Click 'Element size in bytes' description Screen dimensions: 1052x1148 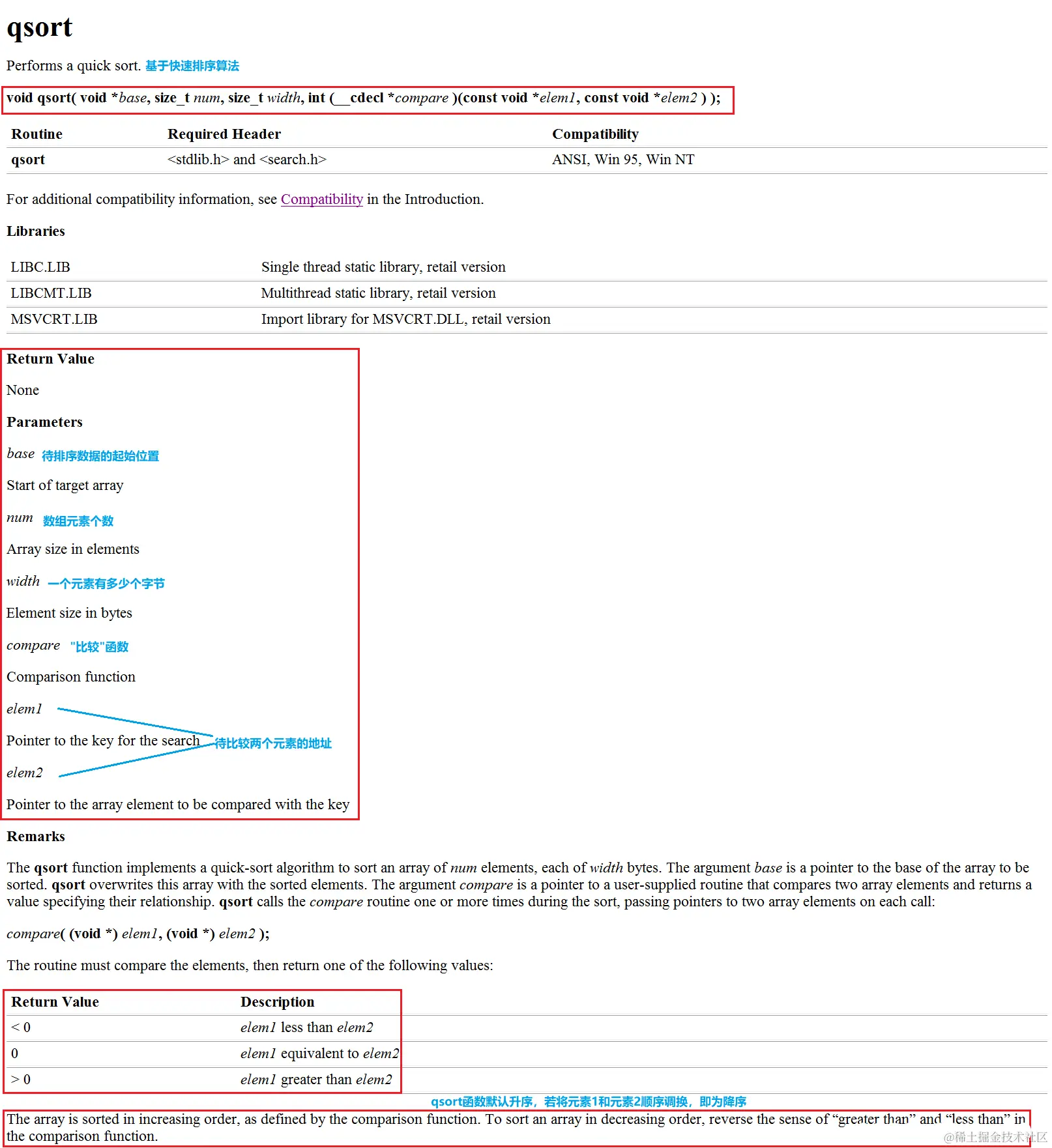point(69,613)
